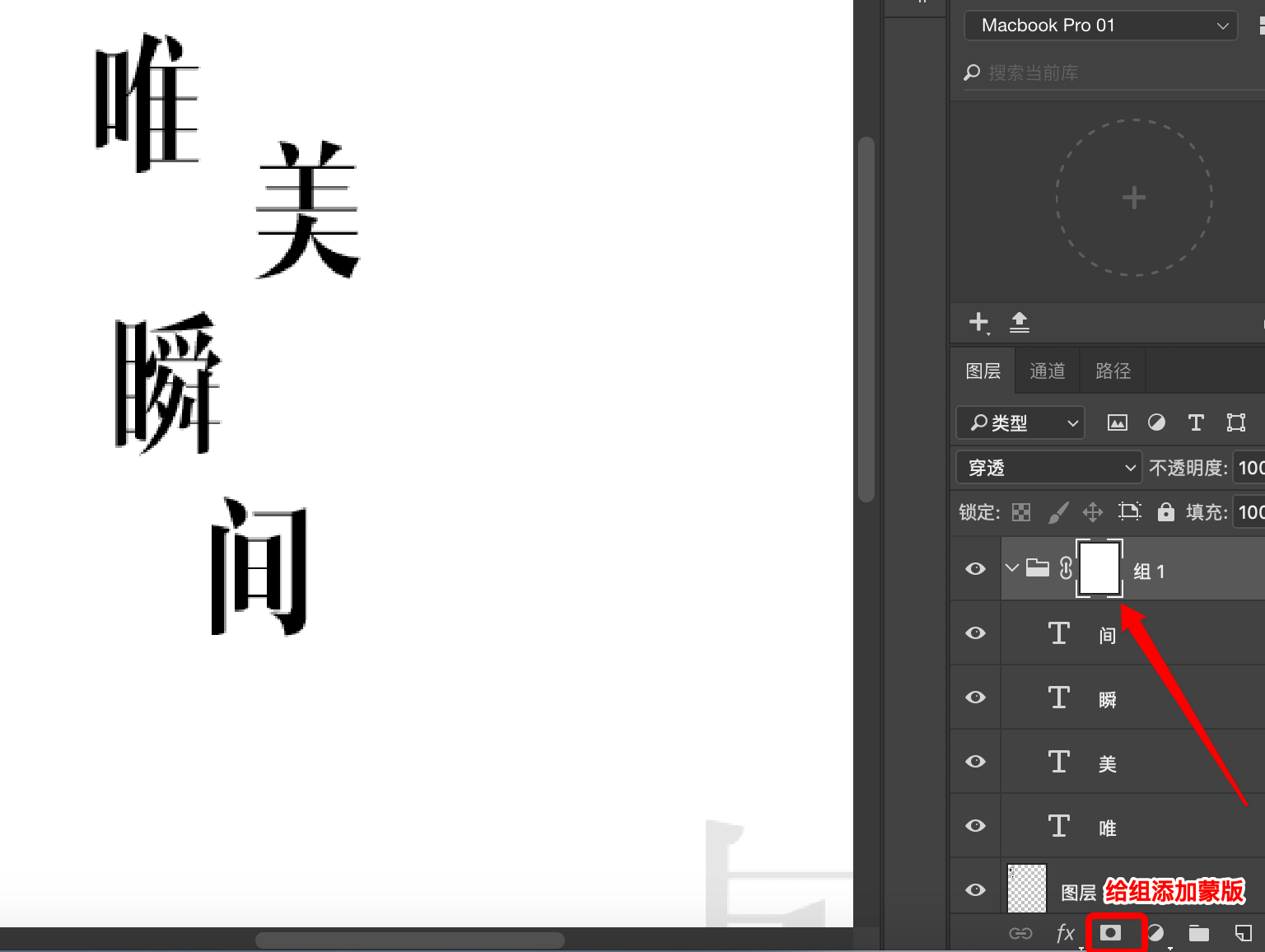
Task: Click the artboard auto-nesting lock icon
Action: [x=1130, y=512]
